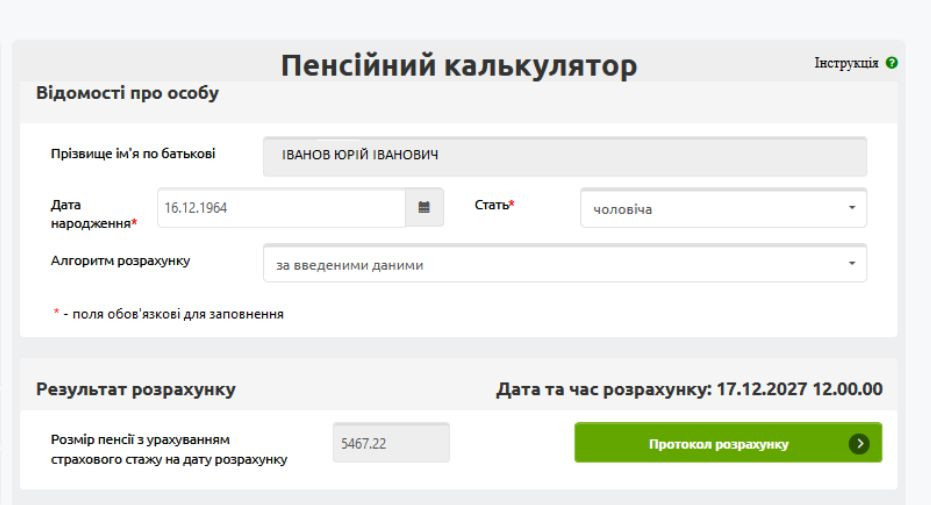Click the Алгоритм розрахунку label

(x=120, y=262)
